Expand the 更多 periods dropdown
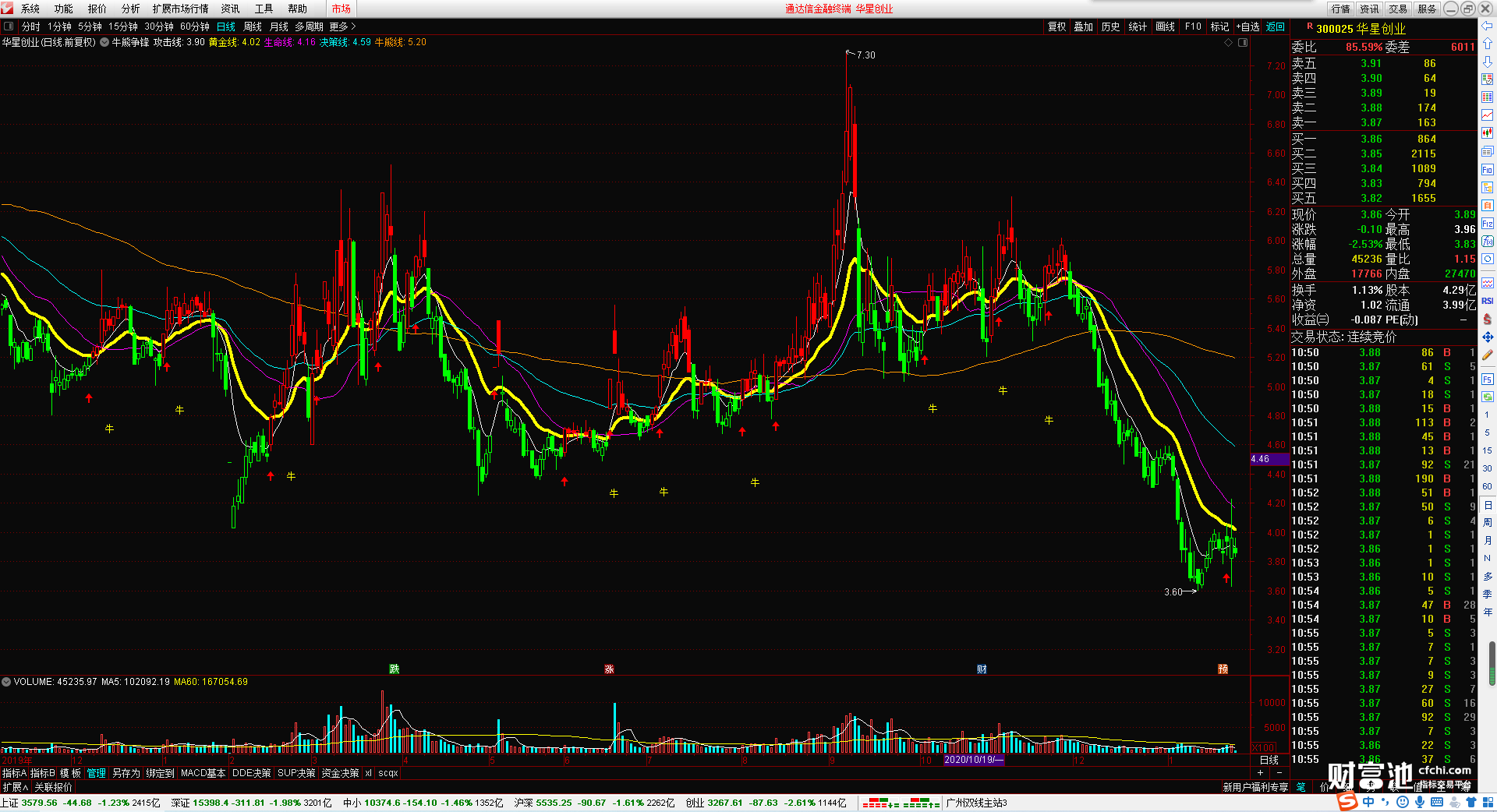 click(x=342, y=26)
